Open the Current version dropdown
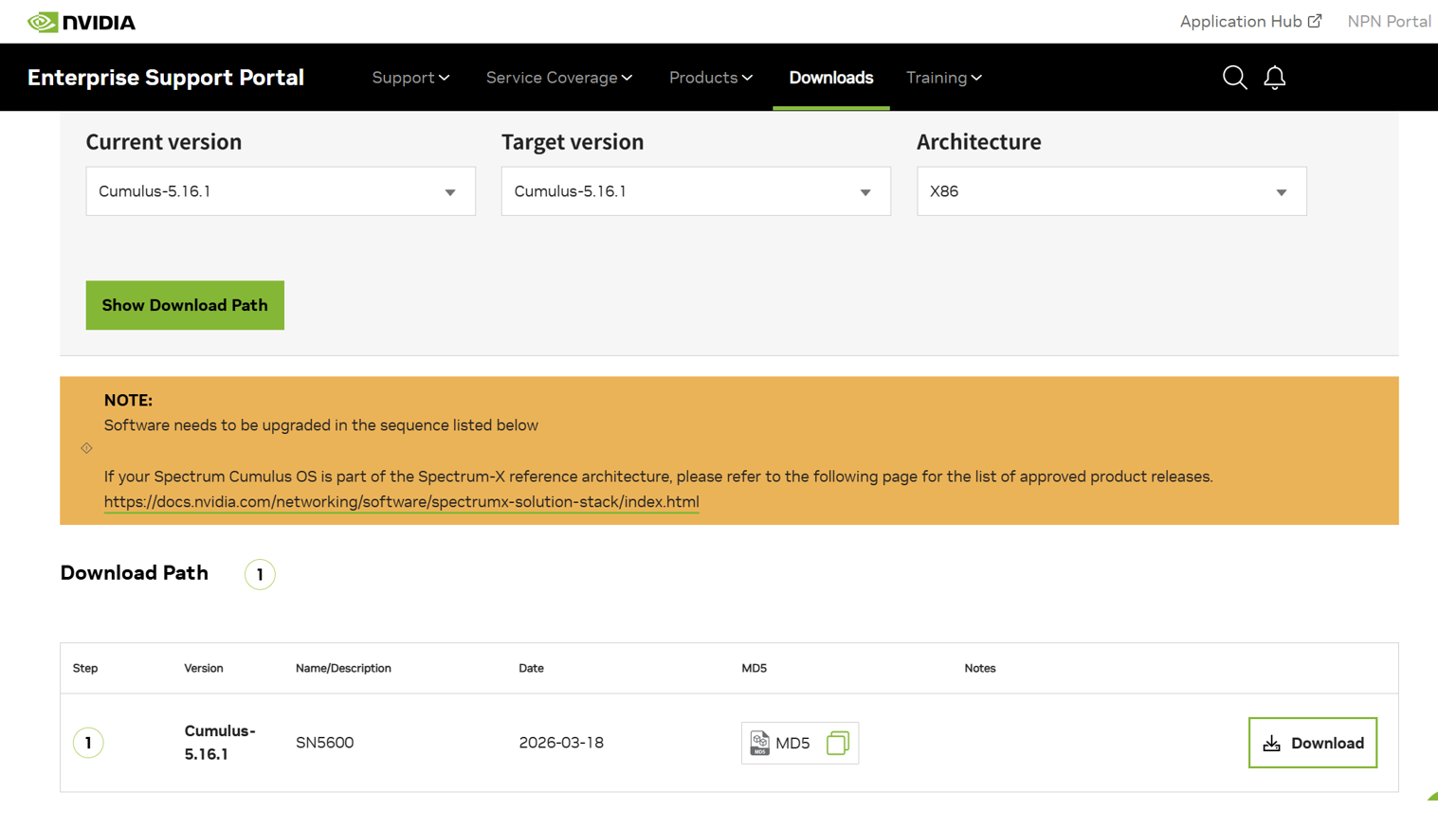Image resolution: width=1456 pixels, height=828 pixels. pyautogui.click(x=281, y=191)
